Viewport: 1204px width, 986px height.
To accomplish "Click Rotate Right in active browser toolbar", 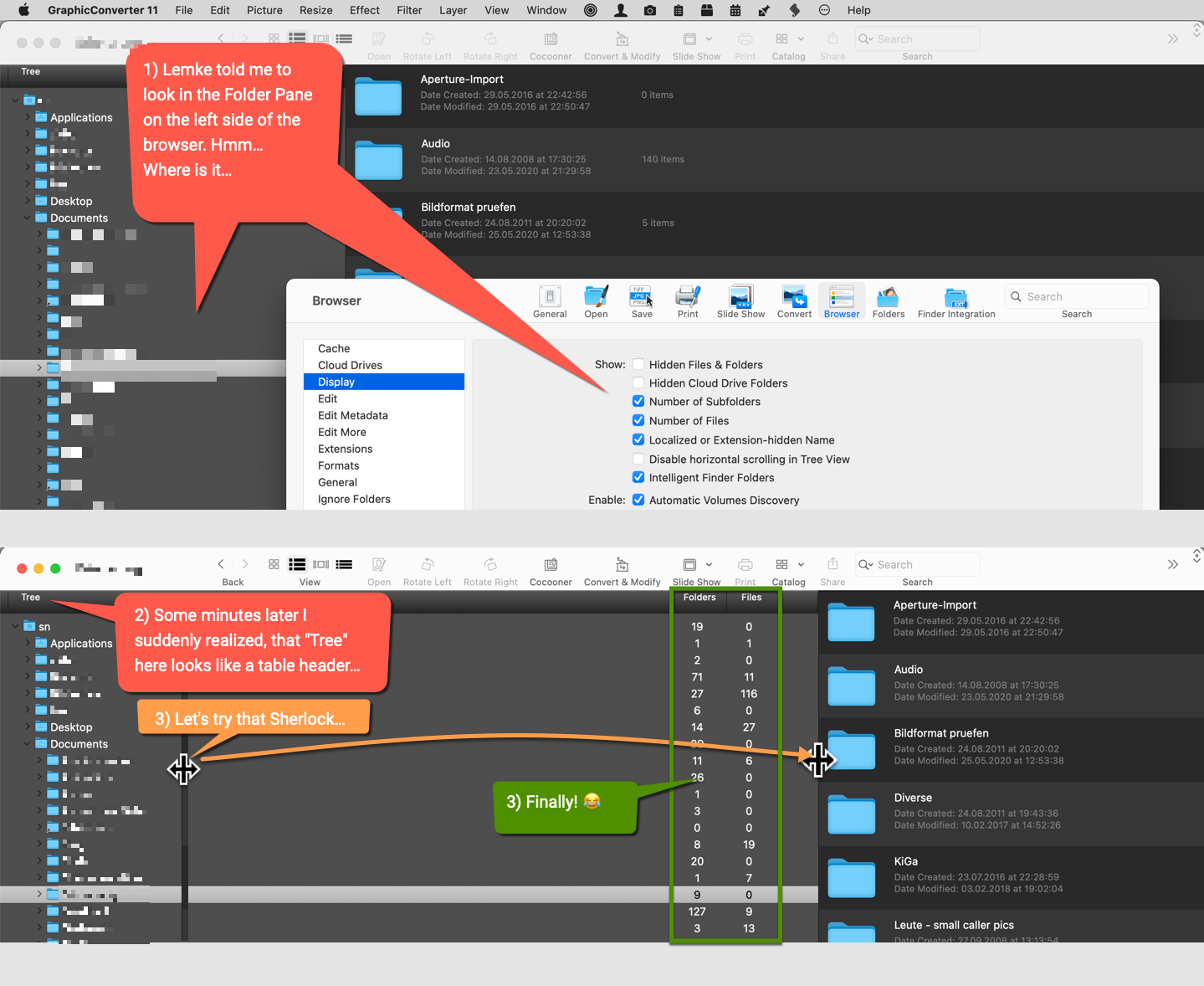I will click(490, 565).
